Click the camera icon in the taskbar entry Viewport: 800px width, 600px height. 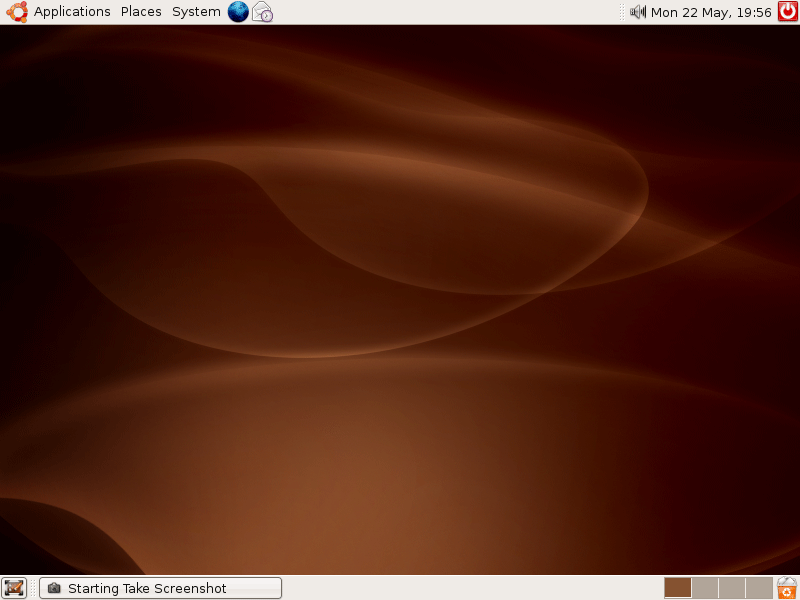54,588
